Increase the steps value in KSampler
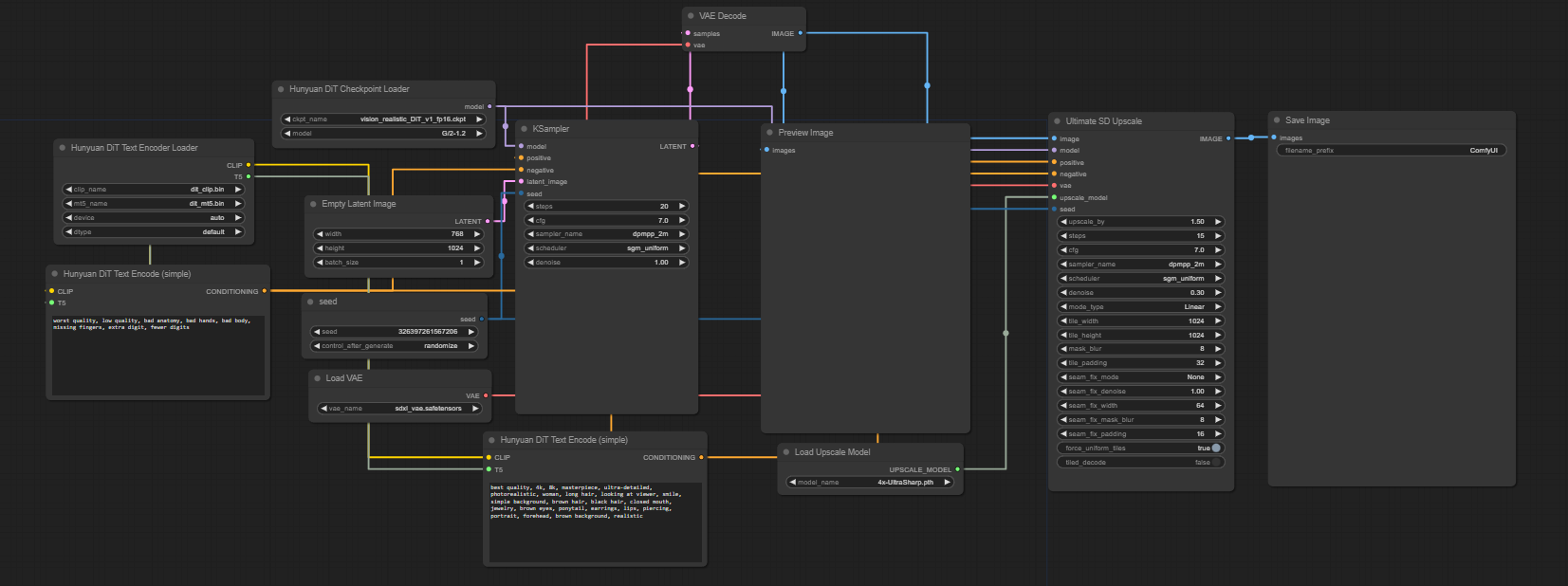The width and height of the screenshot is (1568, 586). 682,206
